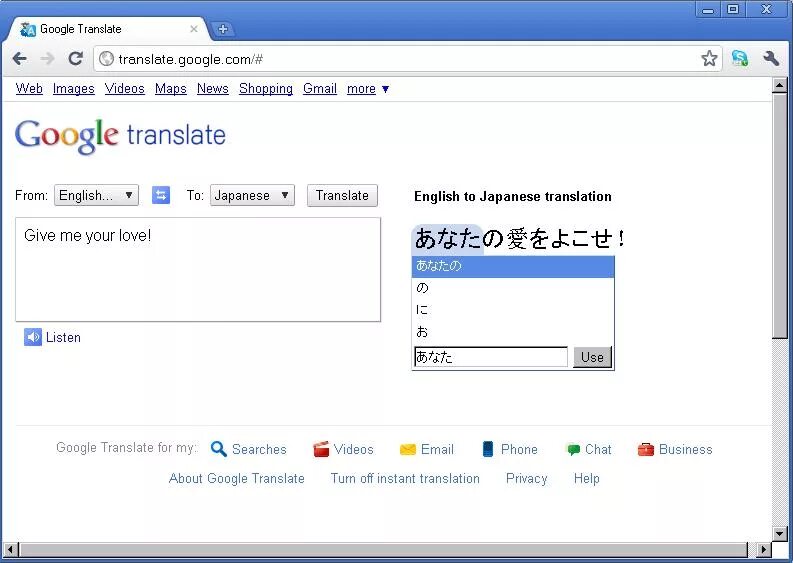Click the Use button
This screenshot has width=793, height=563.
pyautogui.click(x=592, y=357)
